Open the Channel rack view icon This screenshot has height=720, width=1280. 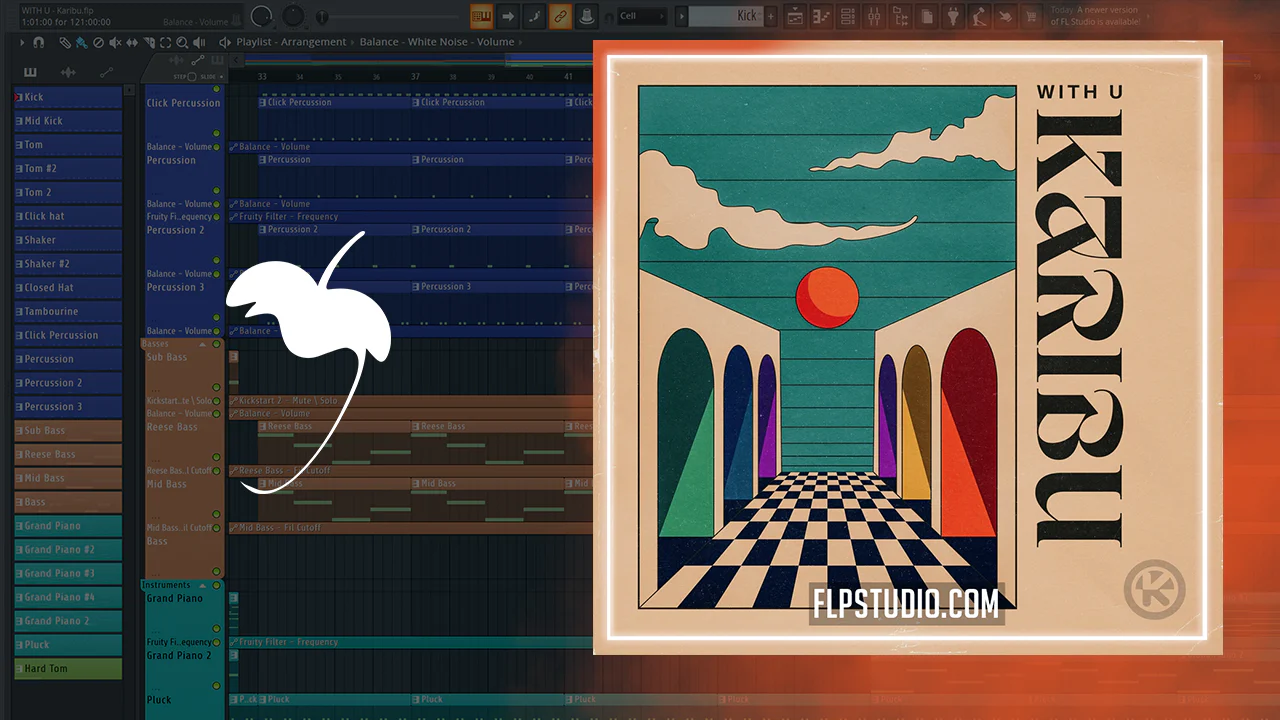[x=848, y=16]
